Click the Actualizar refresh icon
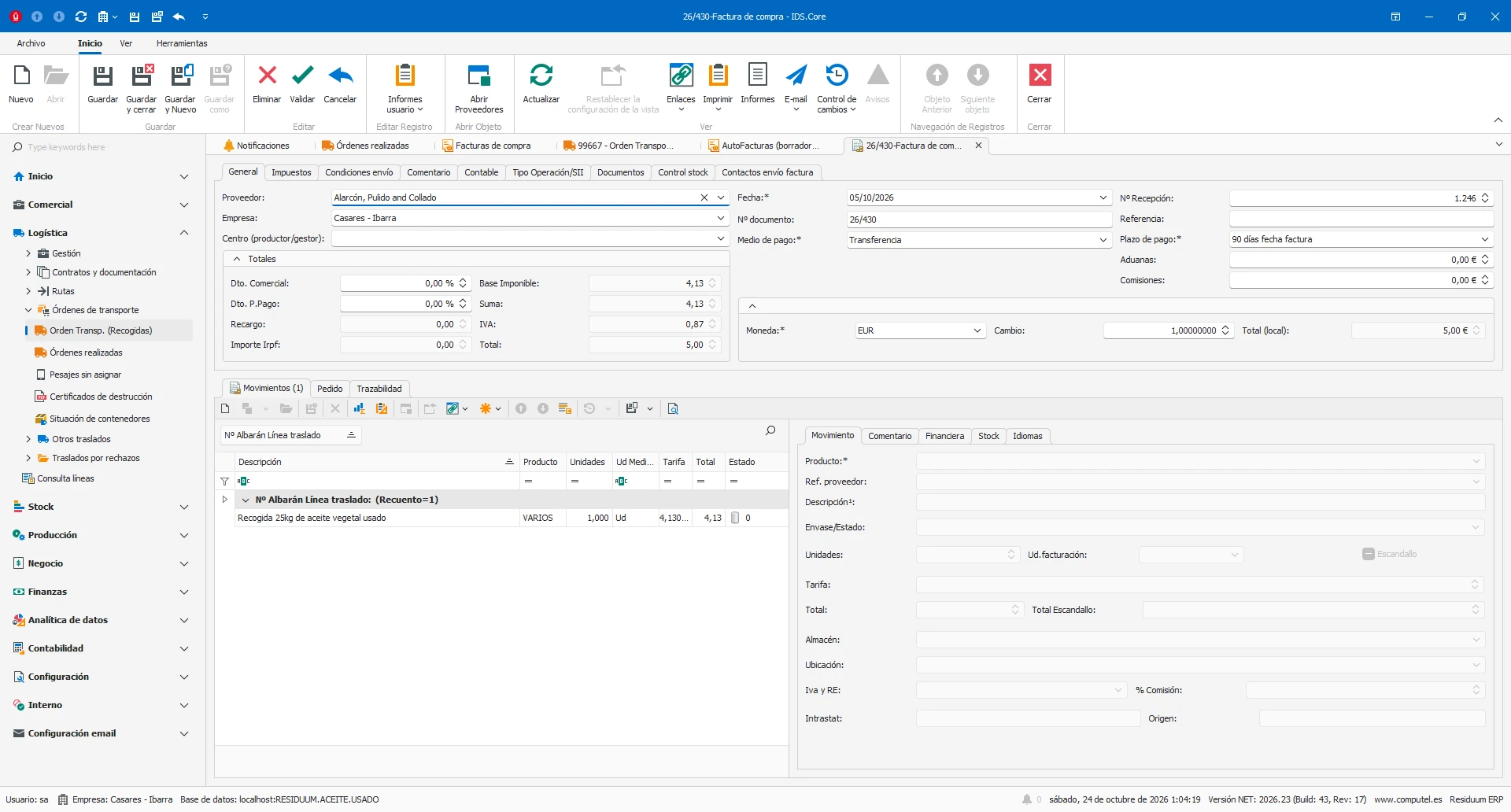This screenshot has width=1511, height=812. (541, 76)
